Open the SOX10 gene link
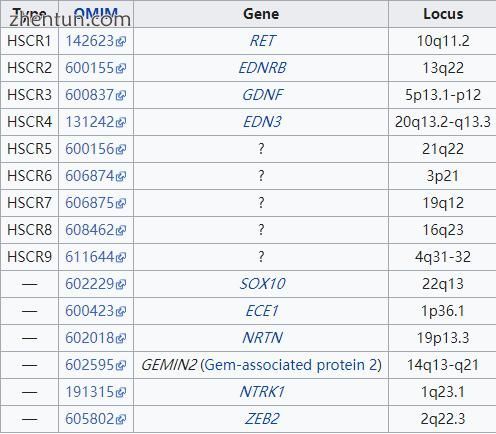This screenshot has width=496, height=434. [x=262, y=284]
